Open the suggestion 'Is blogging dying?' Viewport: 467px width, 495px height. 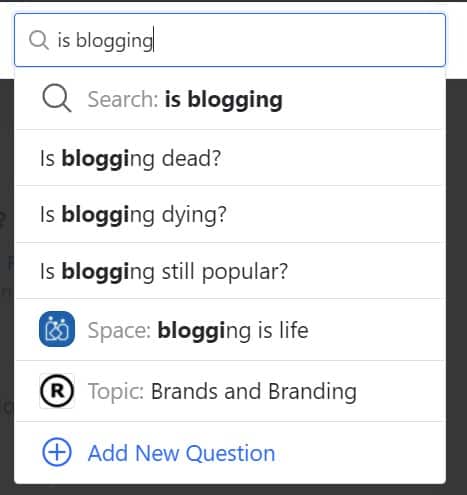pyautogui.click(x=230, y=214)
